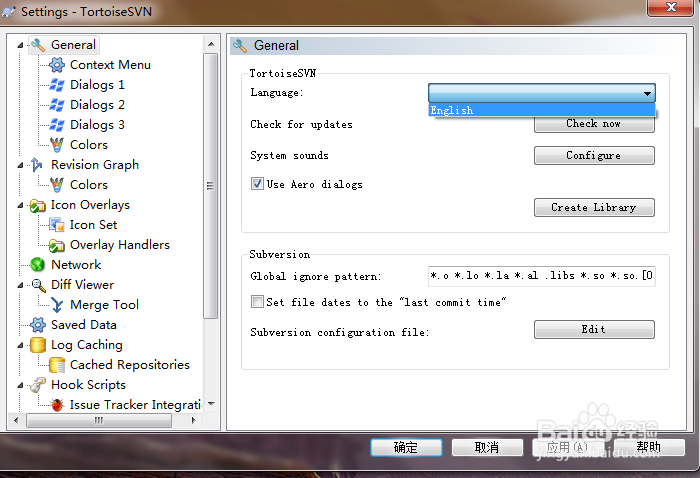Open the Context Menu settings page
Screen dimensions: 700x478
pos(110,65)
